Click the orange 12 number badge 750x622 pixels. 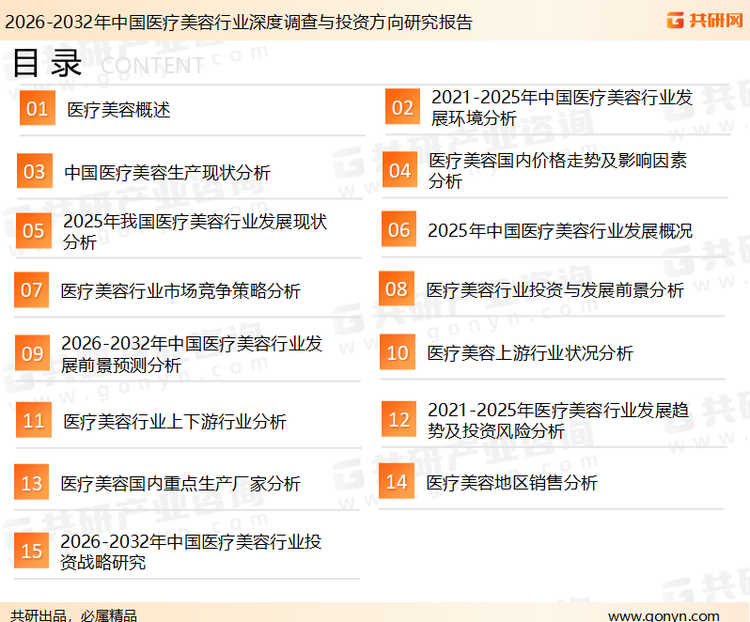[x=399, y=419]
